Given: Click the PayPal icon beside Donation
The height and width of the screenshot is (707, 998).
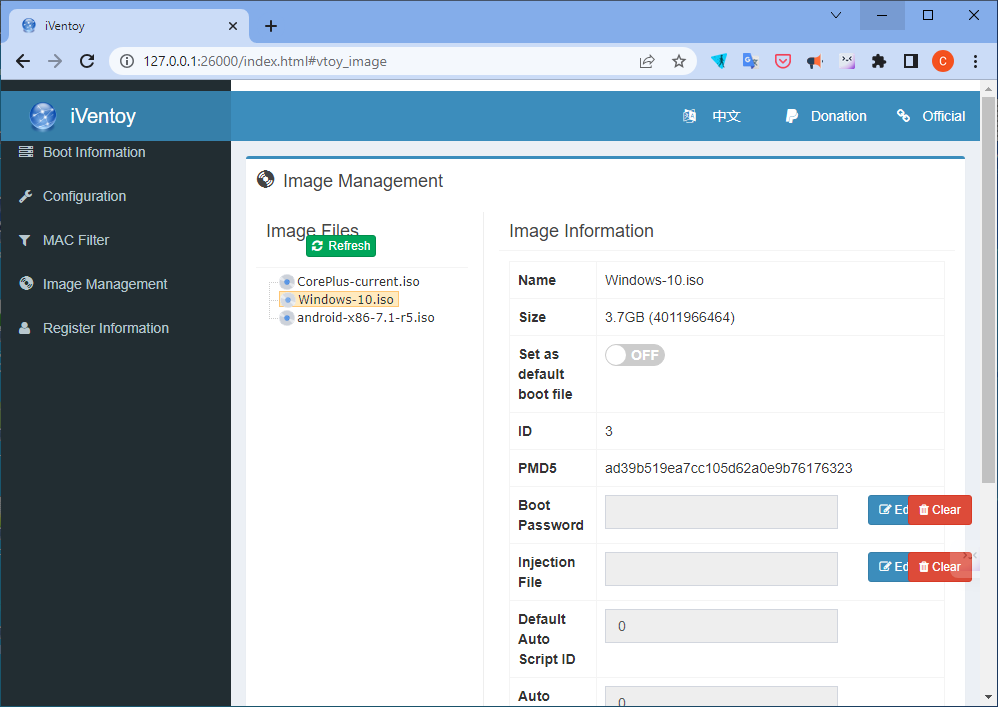Looking at the screenshot, I should tap(792, 116).
